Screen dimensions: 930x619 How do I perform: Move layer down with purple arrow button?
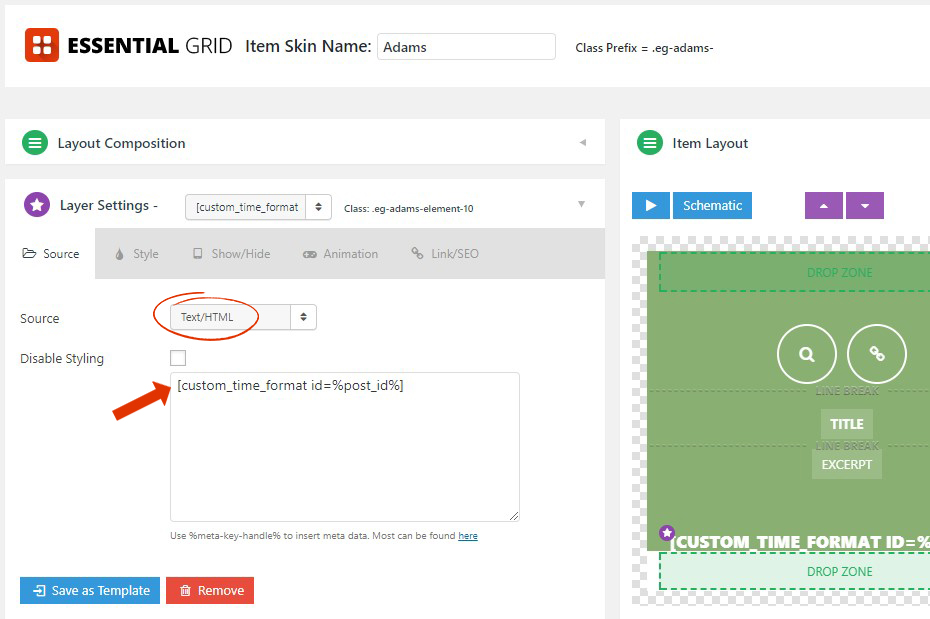point(865,206)
